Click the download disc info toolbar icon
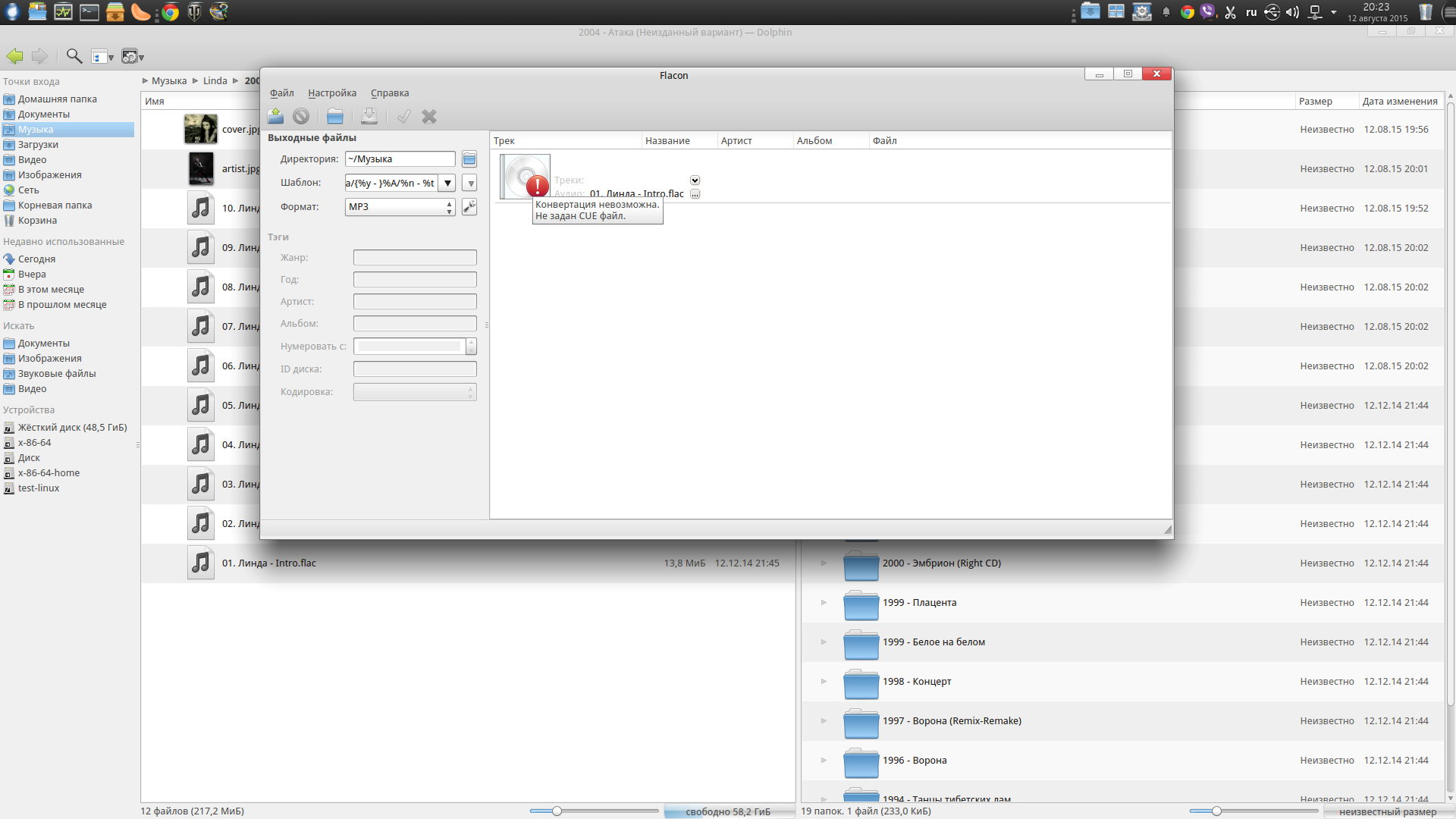1456x819 pixels. click(x=369, y=116)
